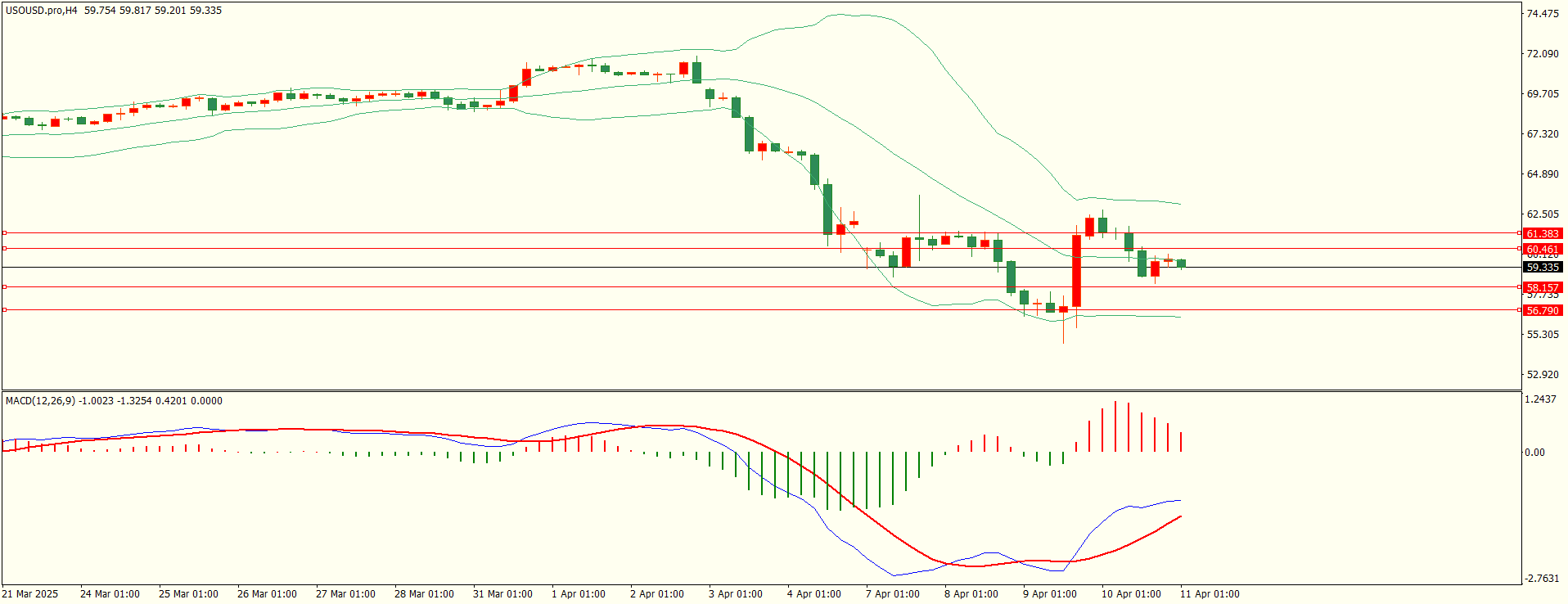Click the left handle of the 58.157 line
Image resolution: width=1568 pixels, height=604 pixels.
[x=5, y=286]
